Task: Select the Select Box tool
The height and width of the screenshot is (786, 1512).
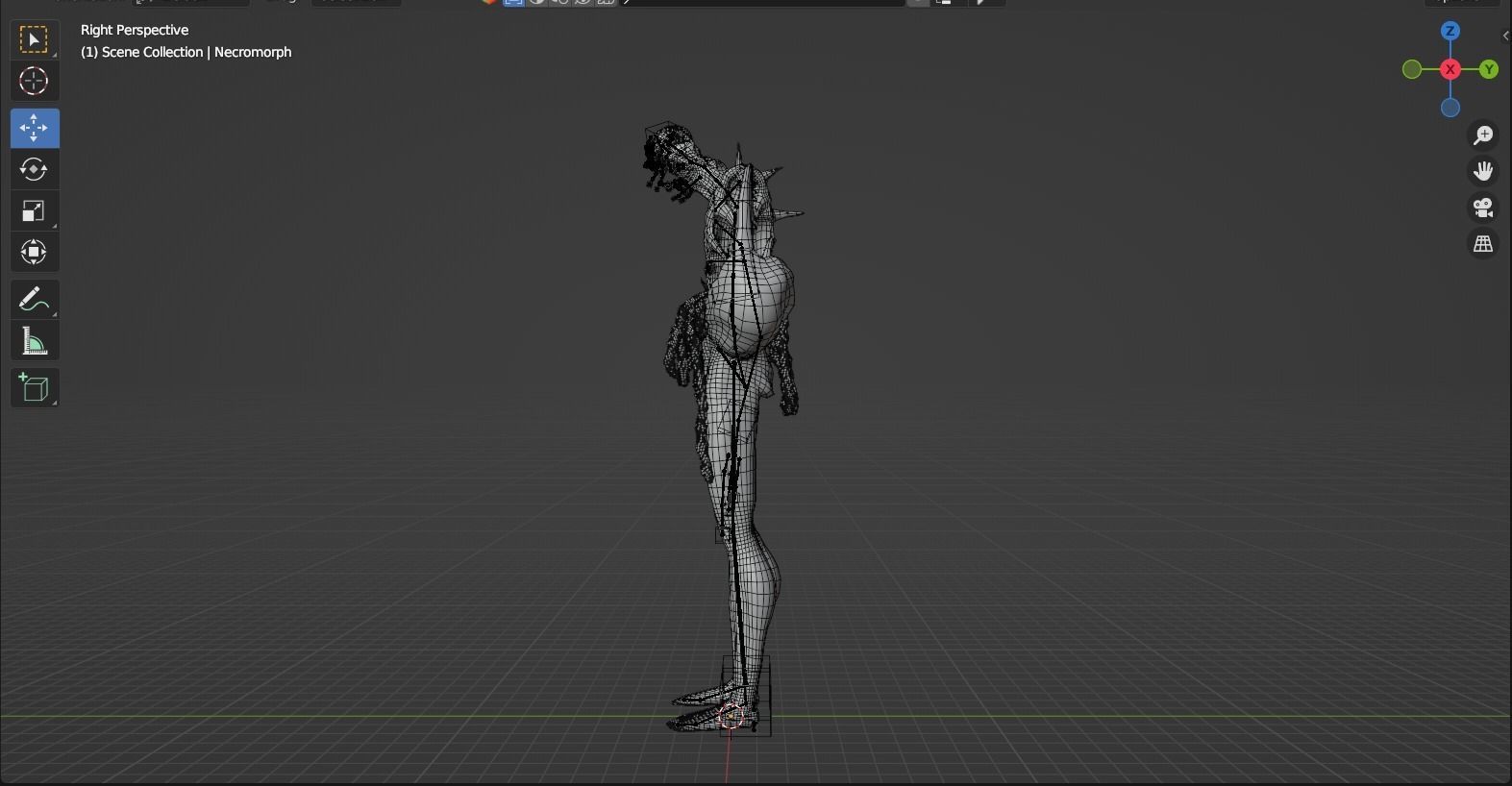Action: (x=34, y=40)
